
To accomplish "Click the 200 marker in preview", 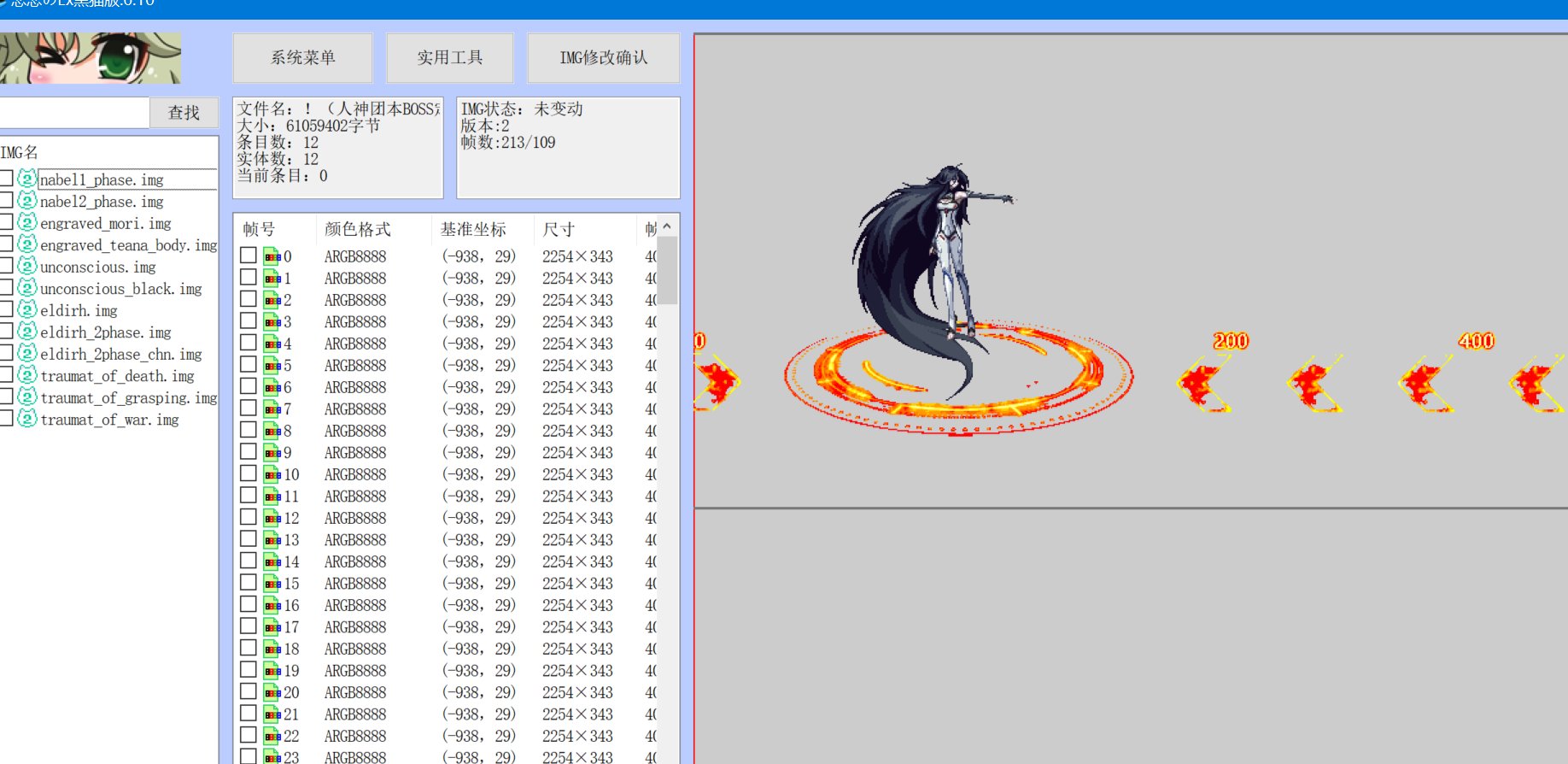I will tap(1231, 341).
